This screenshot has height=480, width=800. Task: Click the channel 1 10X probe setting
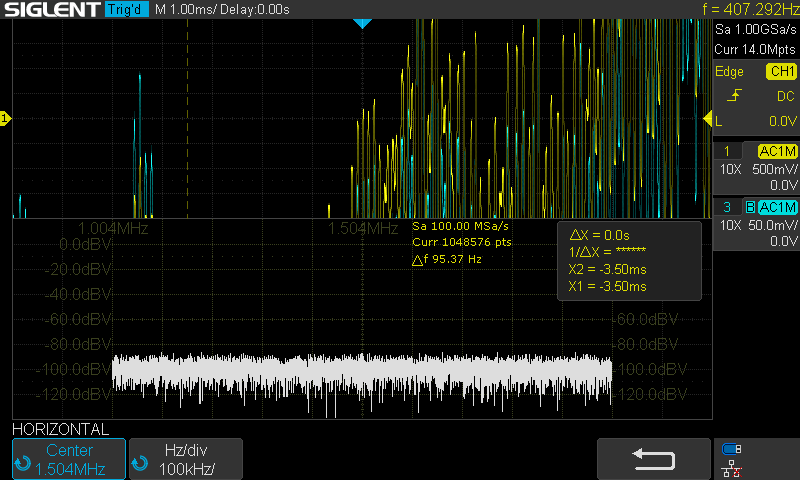click(x=731, y=169)
